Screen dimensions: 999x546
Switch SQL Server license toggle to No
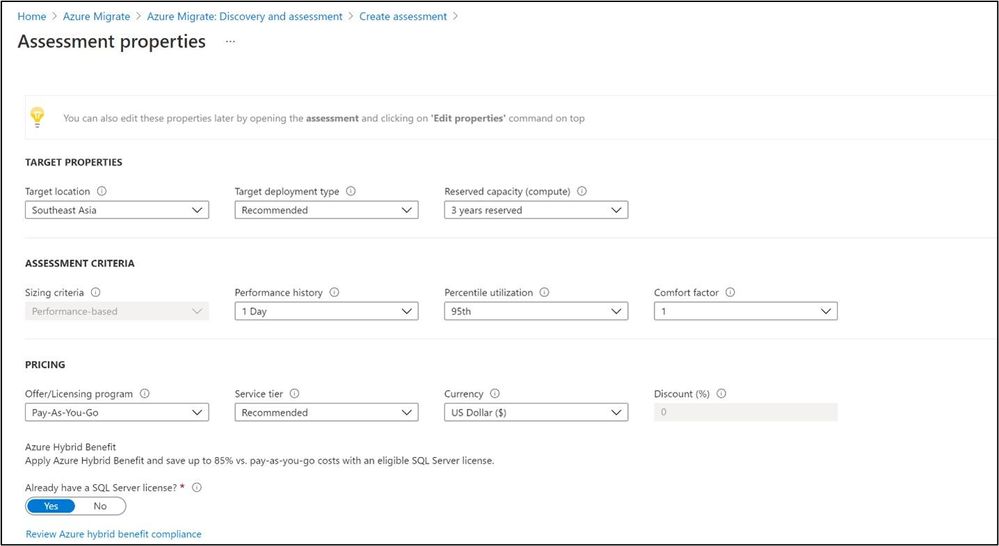coord(100,506)
